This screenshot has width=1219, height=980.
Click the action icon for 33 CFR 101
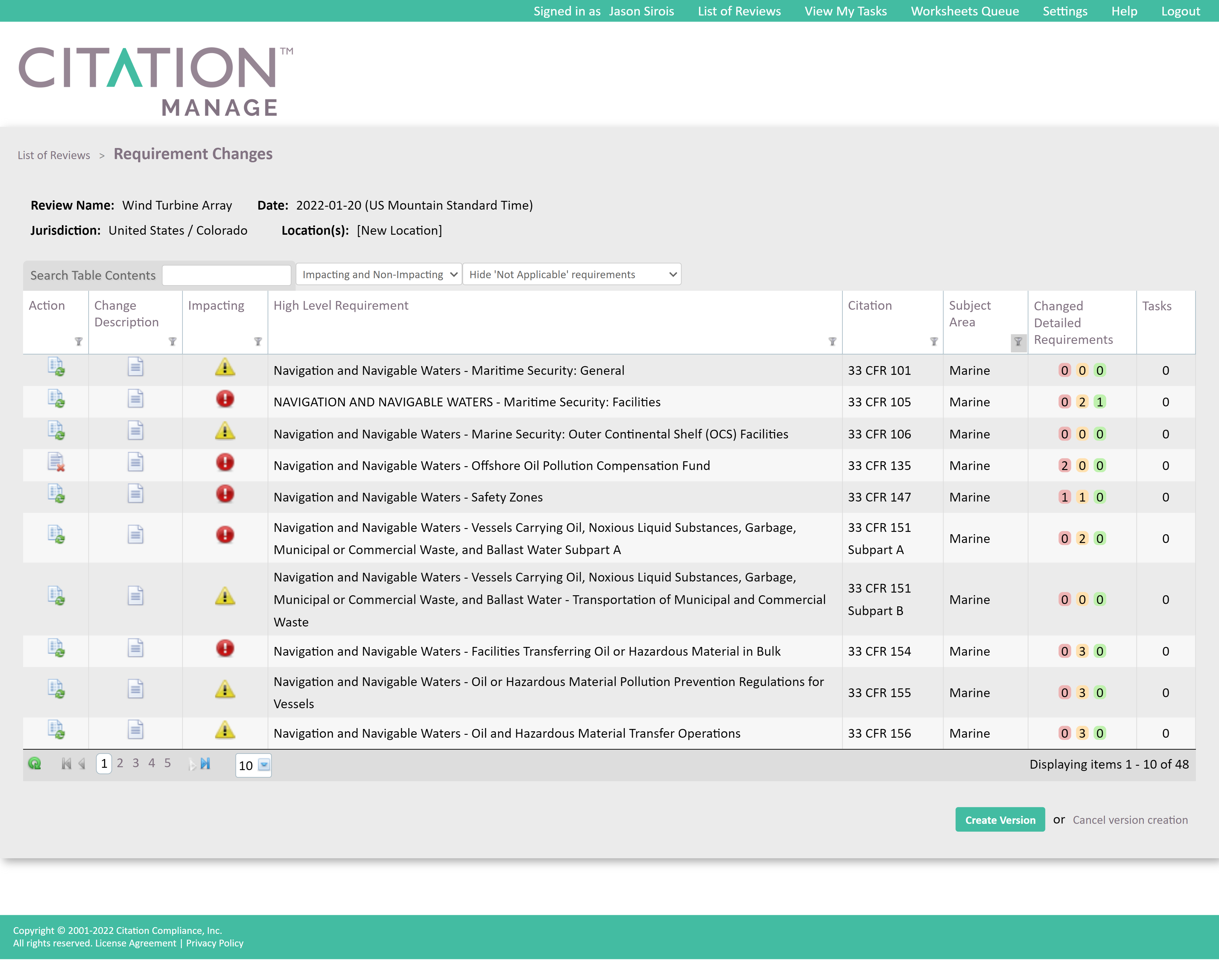(56, 367)
